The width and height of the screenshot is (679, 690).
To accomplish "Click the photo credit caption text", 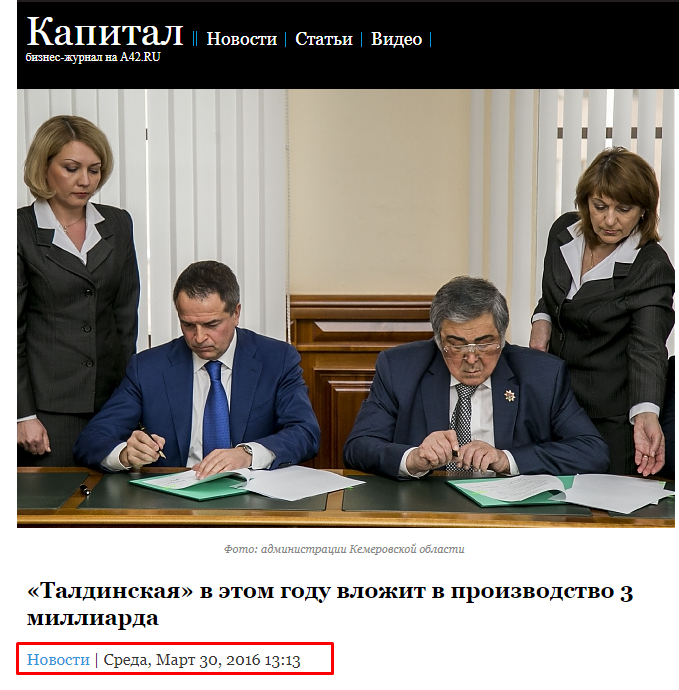I will [x=344, y=549].
